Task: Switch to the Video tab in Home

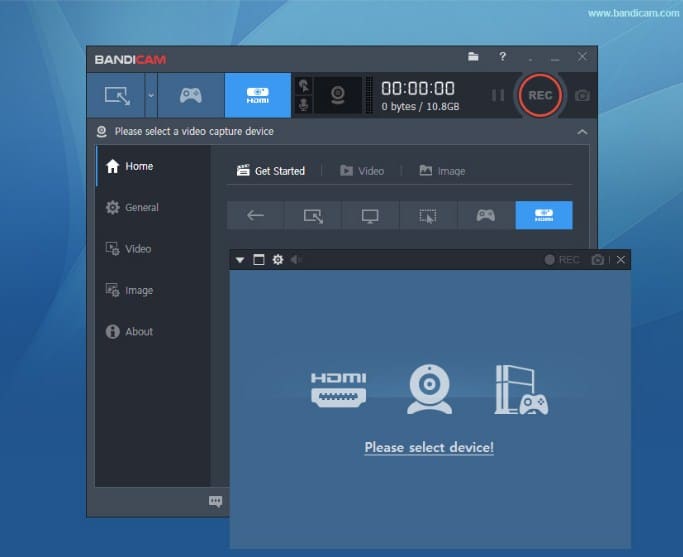Action: 362,171
